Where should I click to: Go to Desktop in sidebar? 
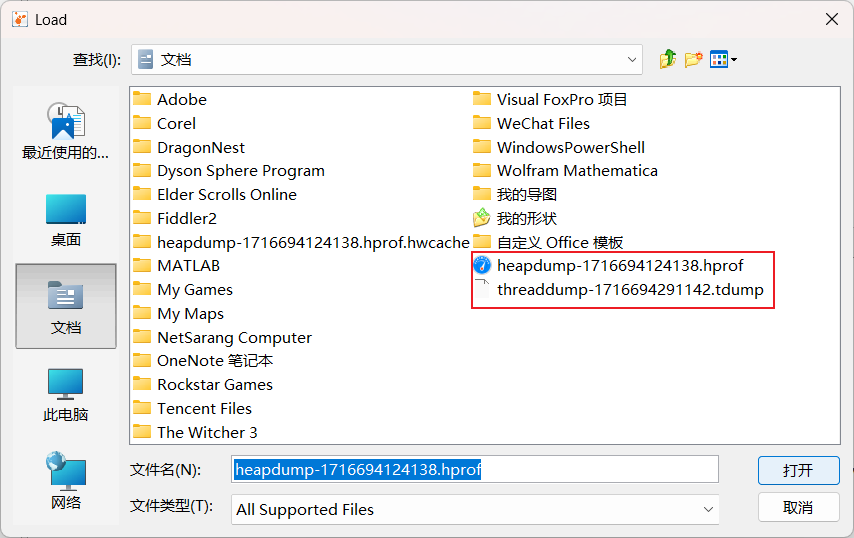point(66,219)
